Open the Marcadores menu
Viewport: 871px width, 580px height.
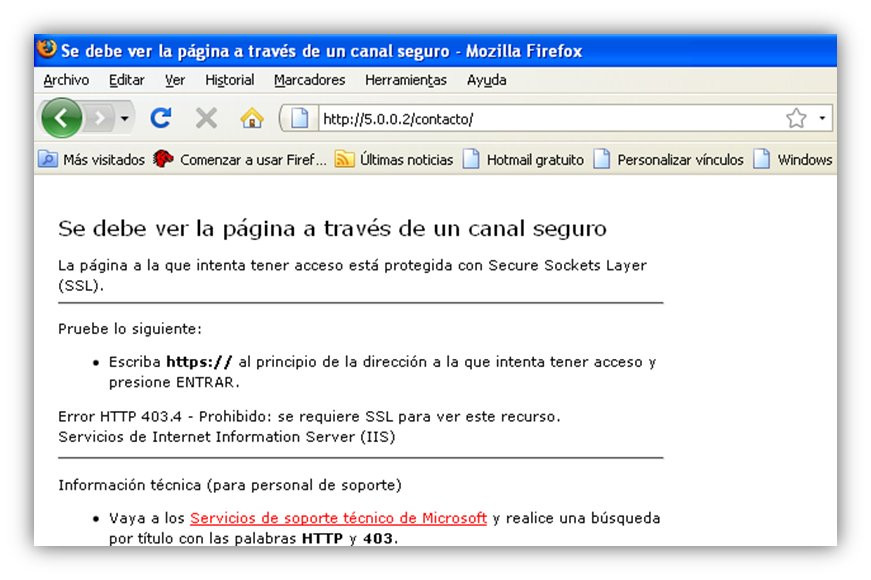(309, 80)
